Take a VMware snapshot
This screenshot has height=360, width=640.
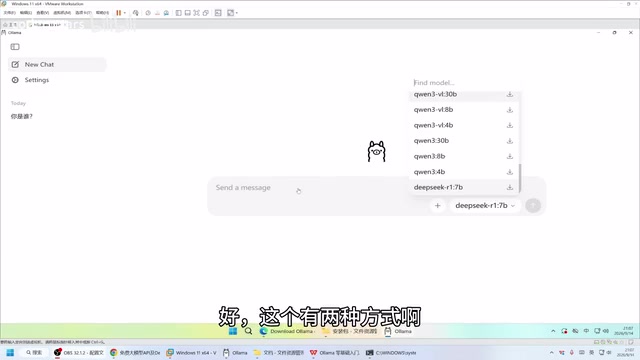tap(148, 13)
